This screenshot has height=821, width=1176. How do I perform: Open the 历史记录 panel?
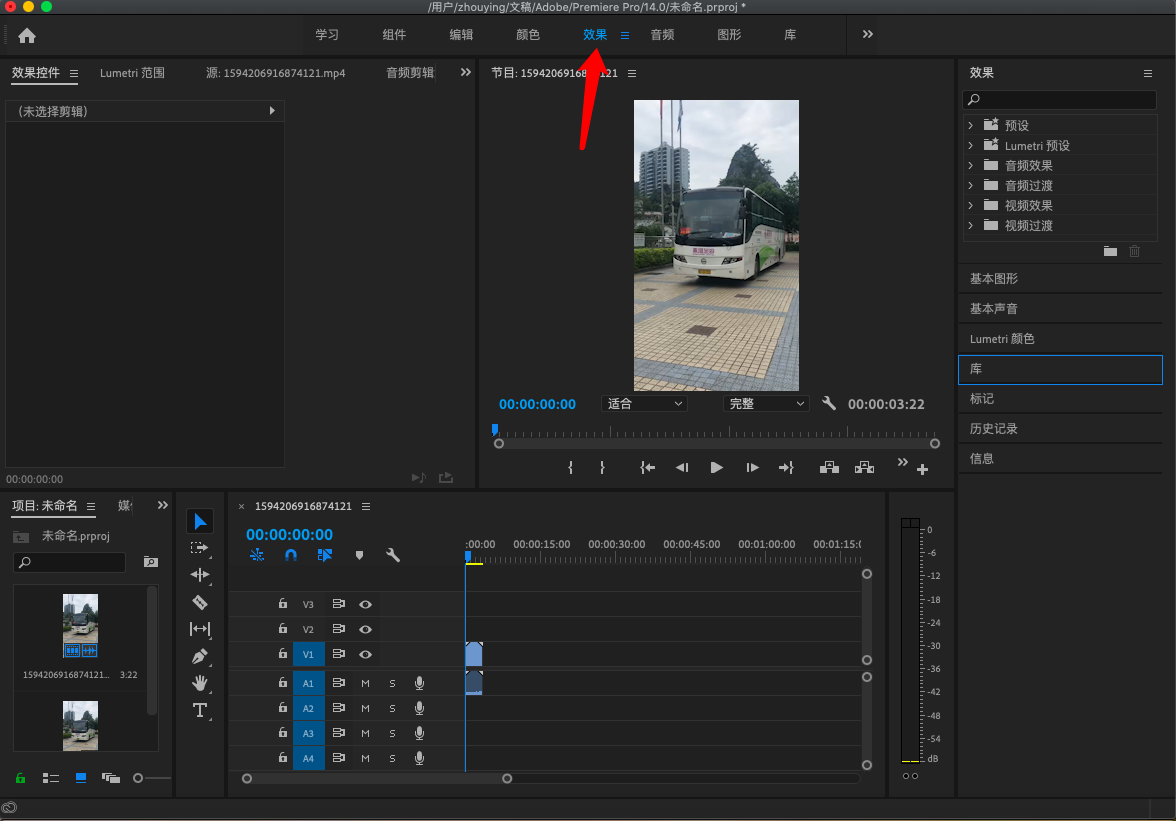point(994,429)
